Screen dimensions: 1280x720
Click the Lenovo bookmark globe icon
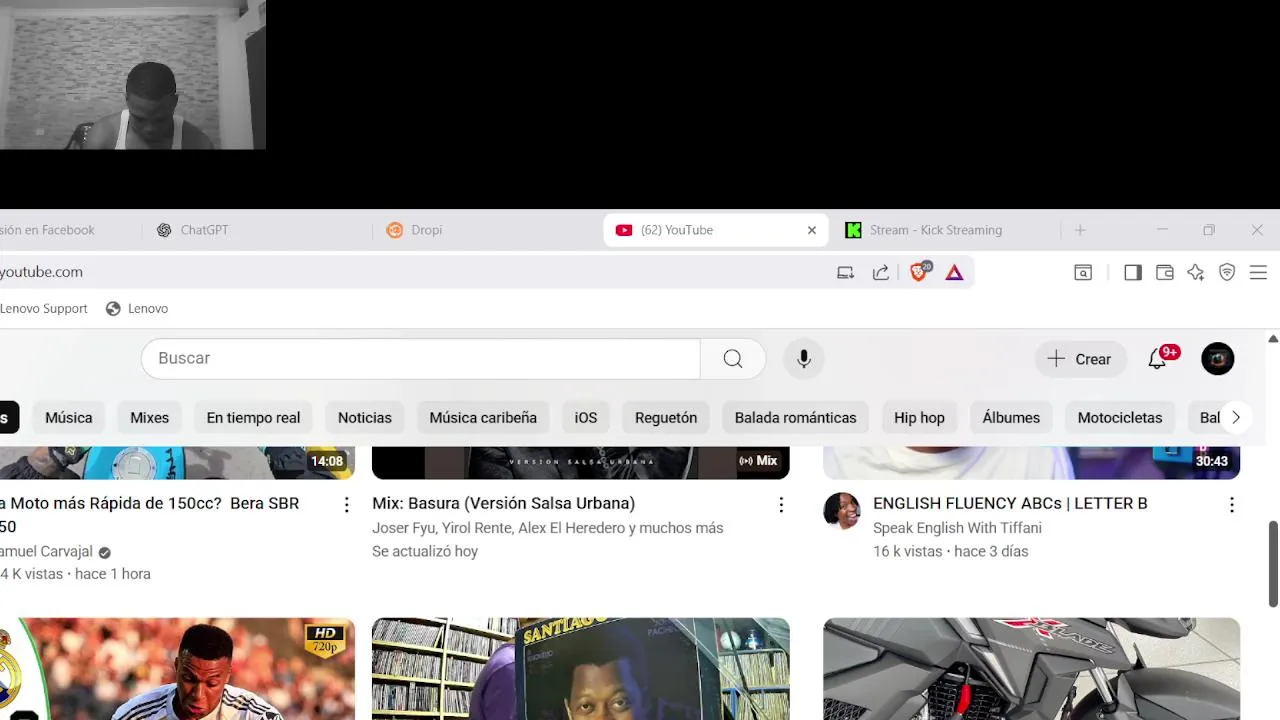pos(113,308)
